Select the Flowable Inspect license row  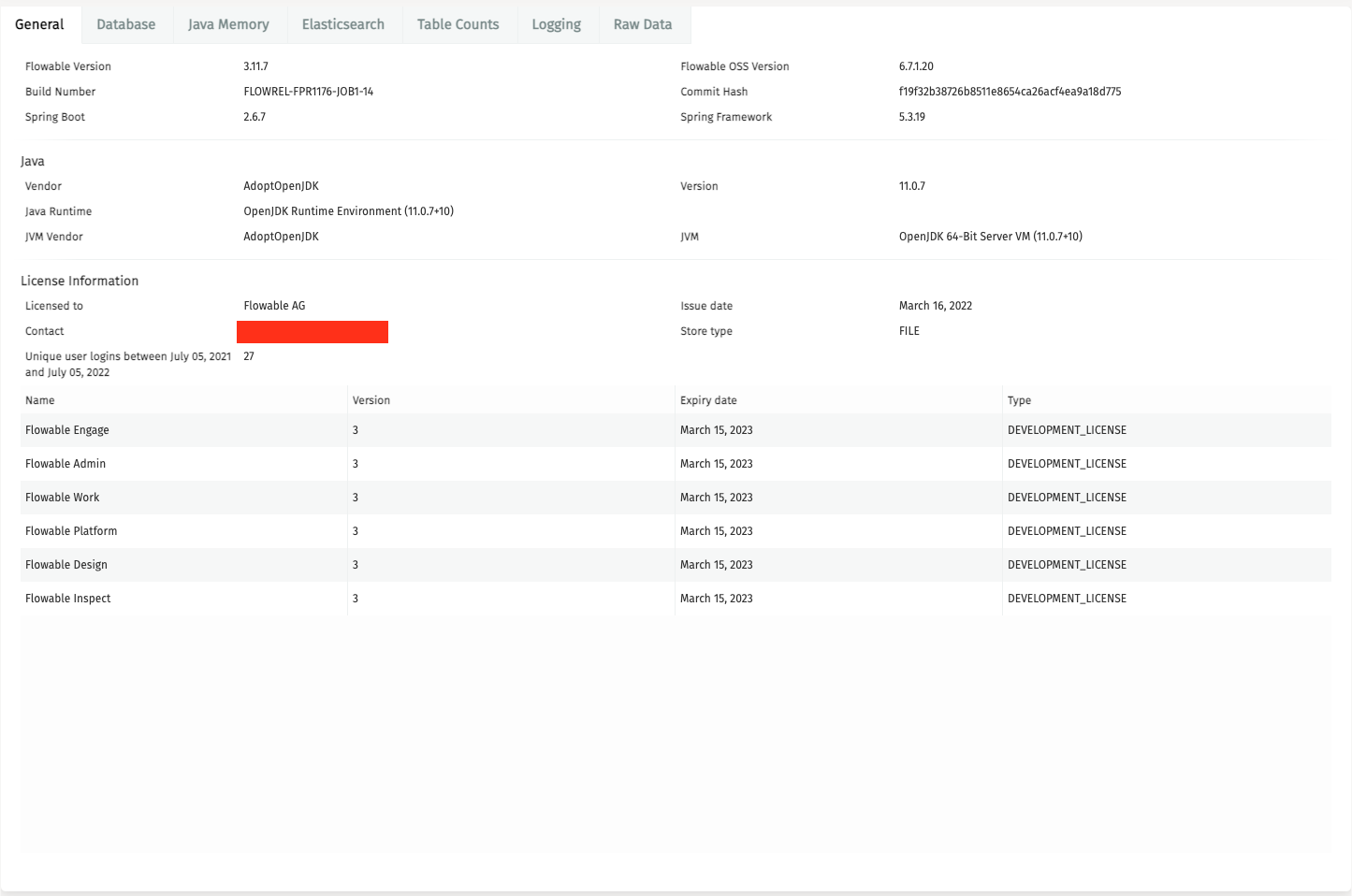click(x=67, y=598)
